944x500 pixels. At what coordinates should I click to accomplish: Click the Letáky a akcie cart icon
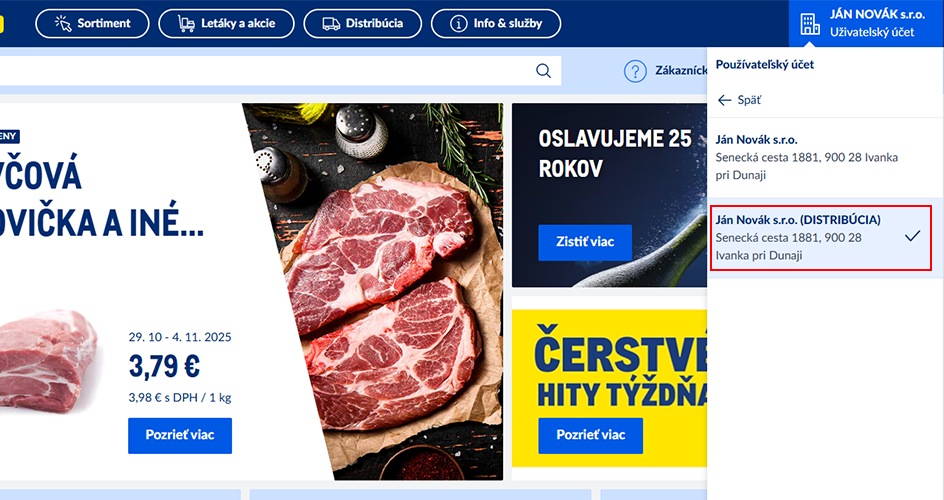click(x=186, y=23)
